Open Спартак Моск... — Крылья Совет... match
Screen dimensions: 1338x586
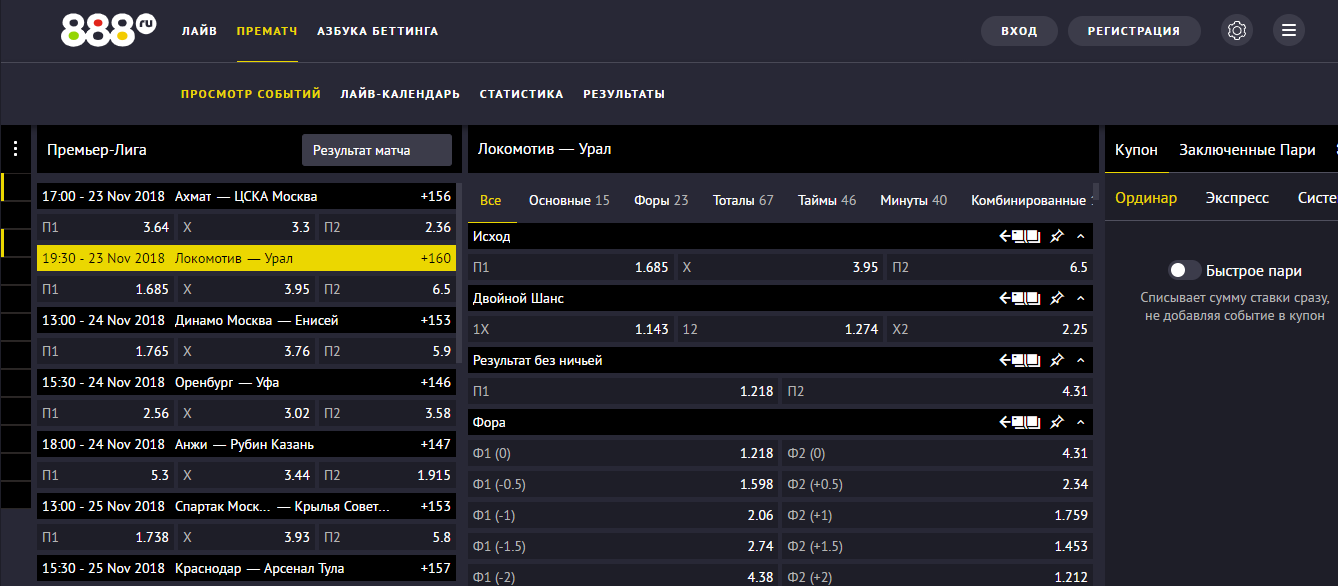[x=246, y=507]
